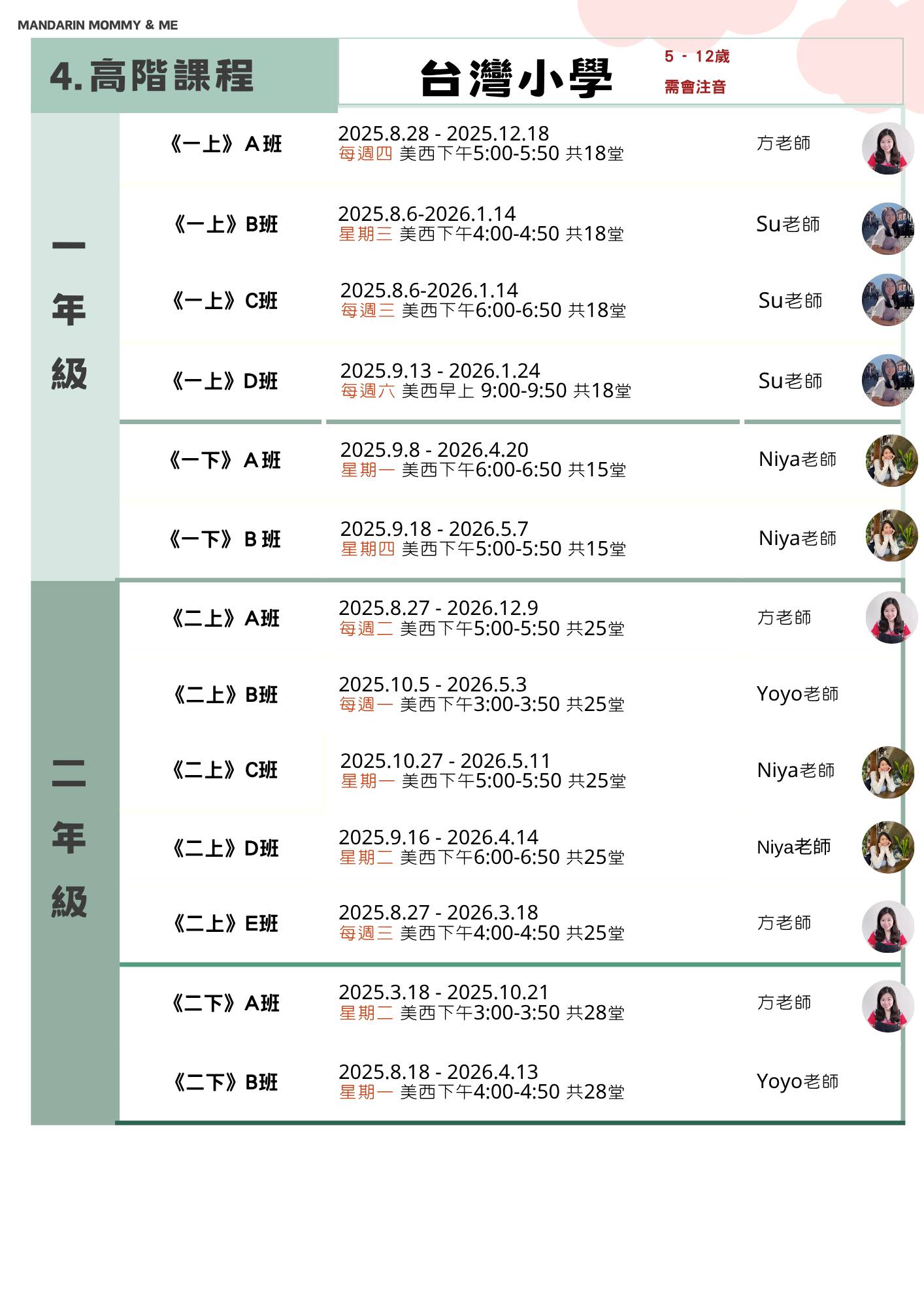Click Niya老師 name in 《一下》B班 row
Screen dimensions: 924x1307
pyautogui.click(x=797, y=538)
